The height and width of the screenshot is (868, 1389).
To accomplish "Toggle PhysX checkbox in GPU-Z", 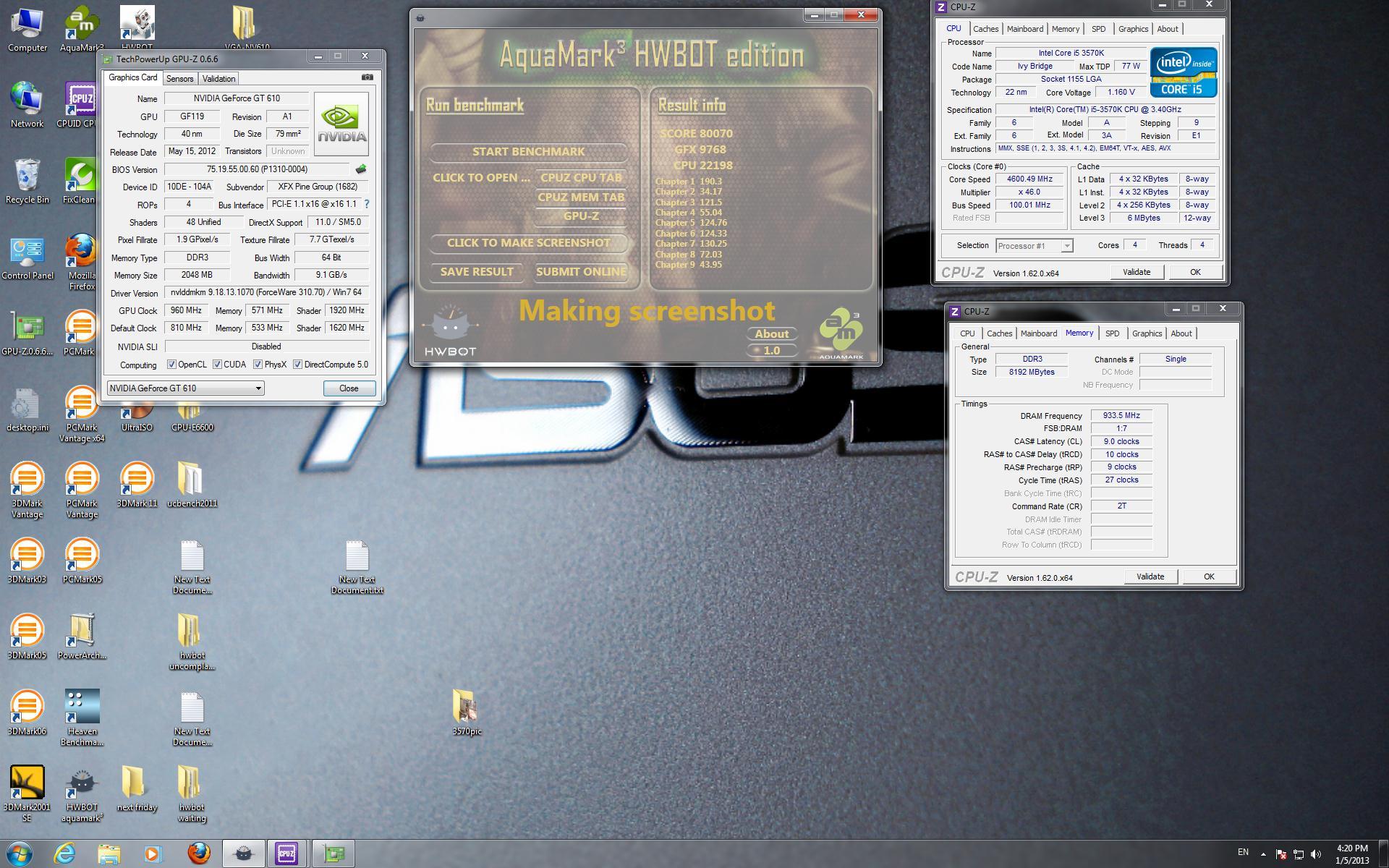I will point(258,365).
